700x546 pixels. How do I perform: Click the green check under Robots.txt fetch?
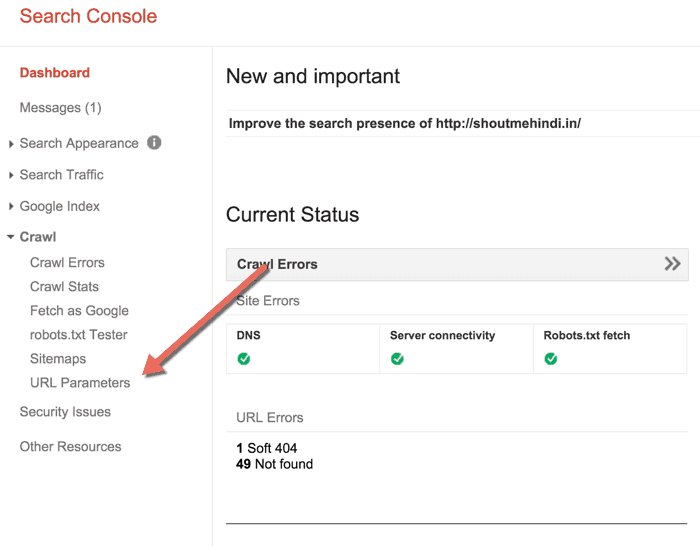tap(551, 358)
